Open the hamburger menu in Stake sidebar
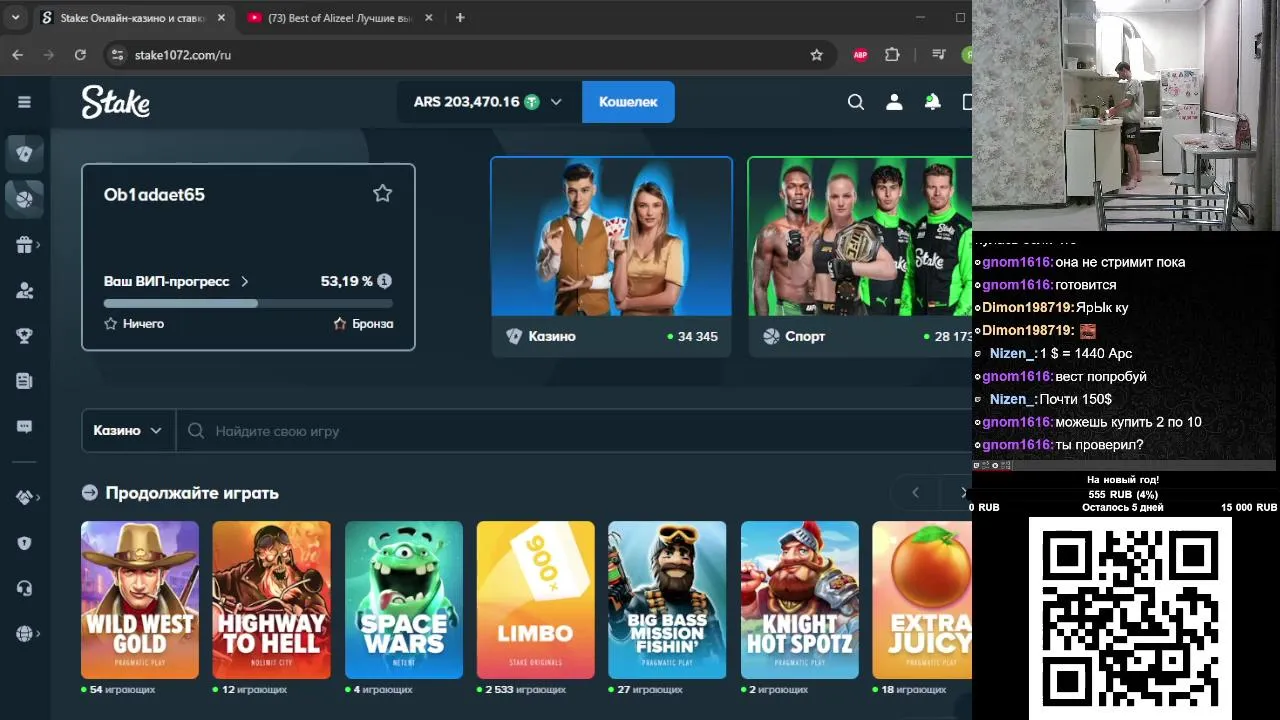The width and height of the screenshot is (1280, 720). tap(24, 102)
